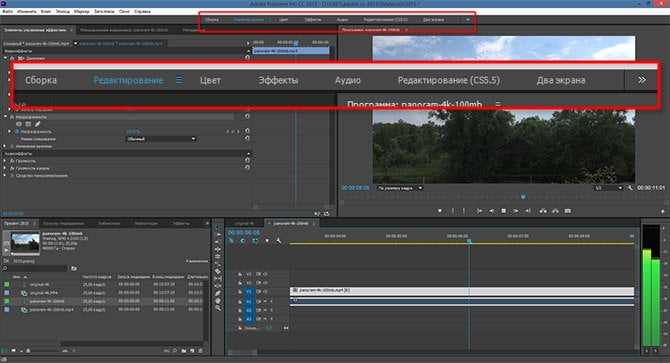Create an ellipse mask under Непрозрачность
This screenshot has width=670, height=363.
click(x=19, y=124)
